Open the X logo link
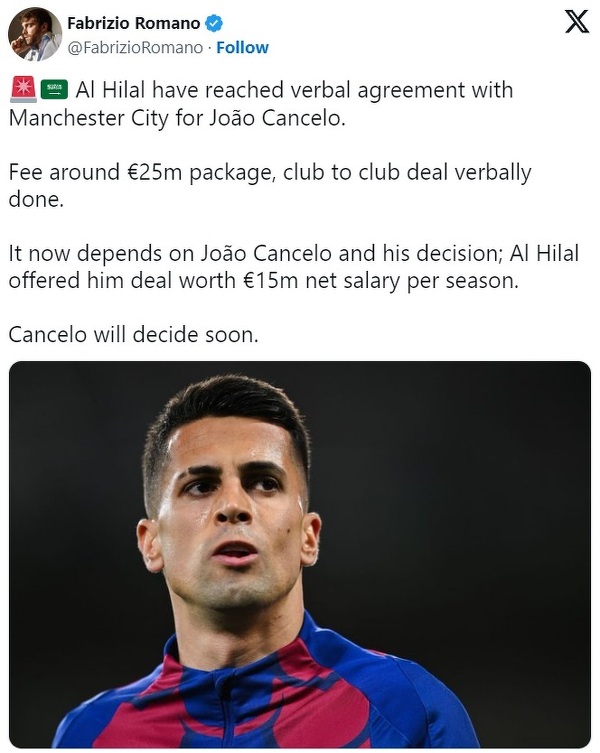 point(577,22)
